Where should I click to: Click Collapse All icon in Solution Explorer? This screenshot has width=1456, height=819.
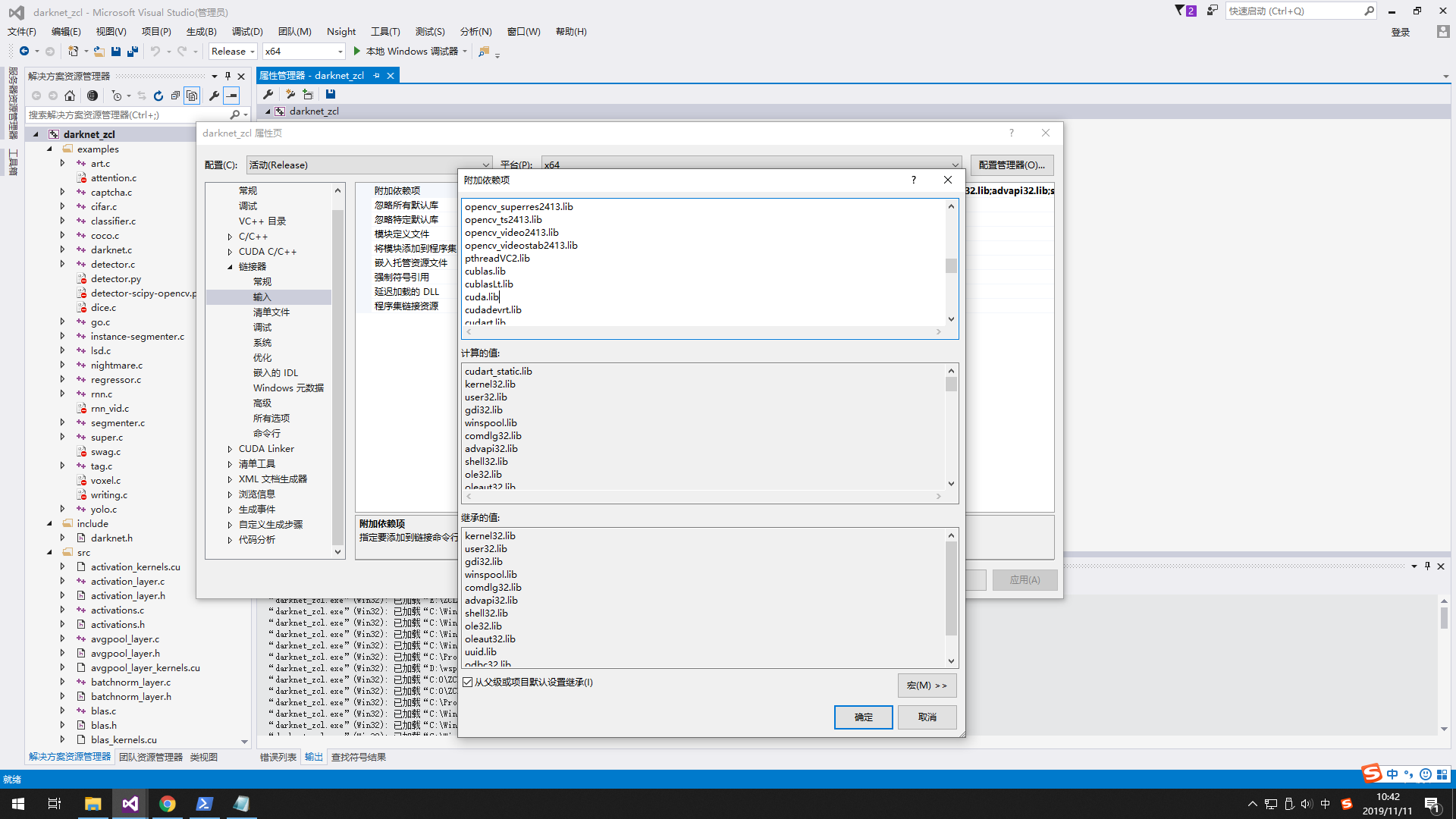tap(175, 96)
